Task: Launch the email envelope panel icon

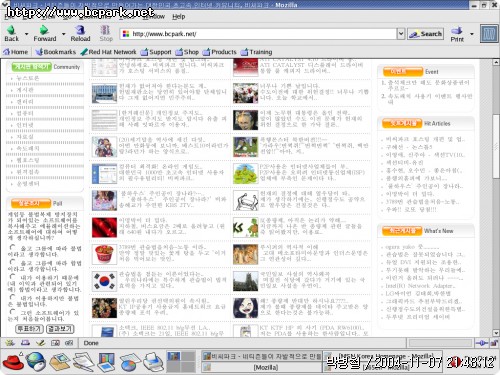Action: point(60,362)
